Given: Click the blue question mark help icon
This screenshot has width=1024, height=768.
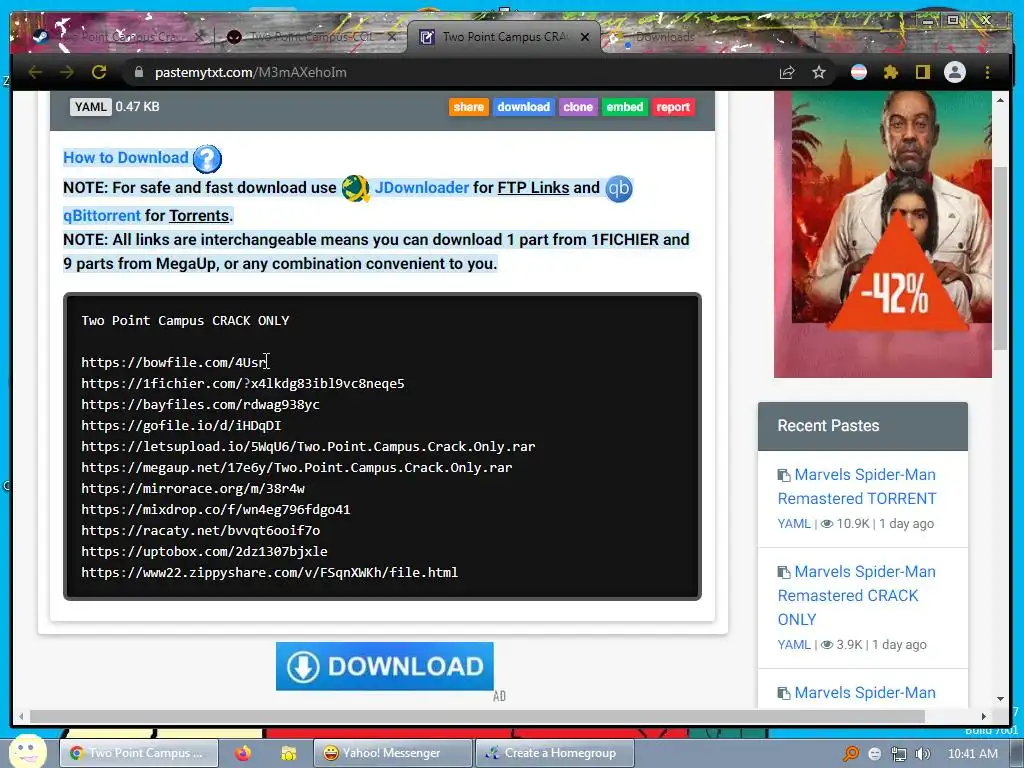Looking at the screenshot, I should pos(208,159).
